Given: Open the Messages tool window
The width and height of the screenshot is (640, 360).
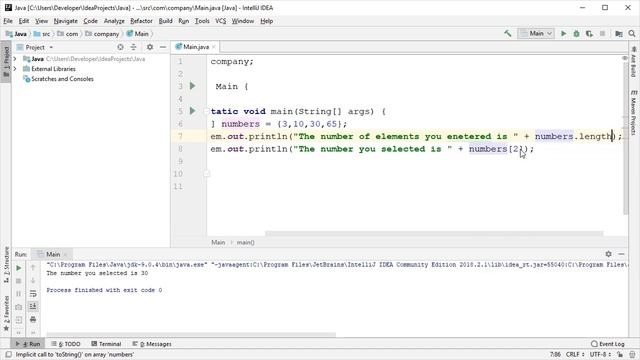Looking at the screenshot, I should [x=152, y=344].
